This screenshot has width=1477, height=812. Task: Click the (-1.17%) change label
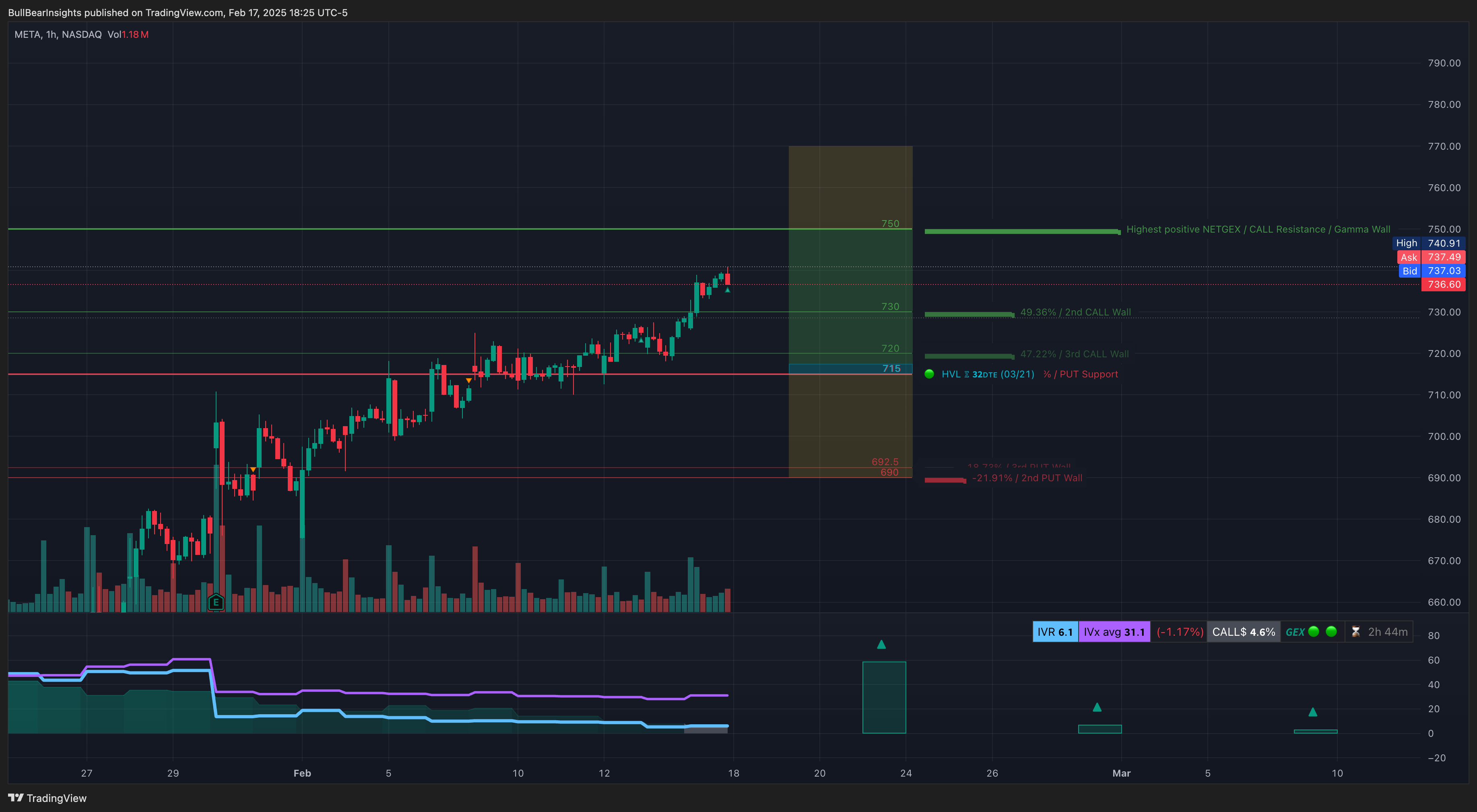[1180, 631]
